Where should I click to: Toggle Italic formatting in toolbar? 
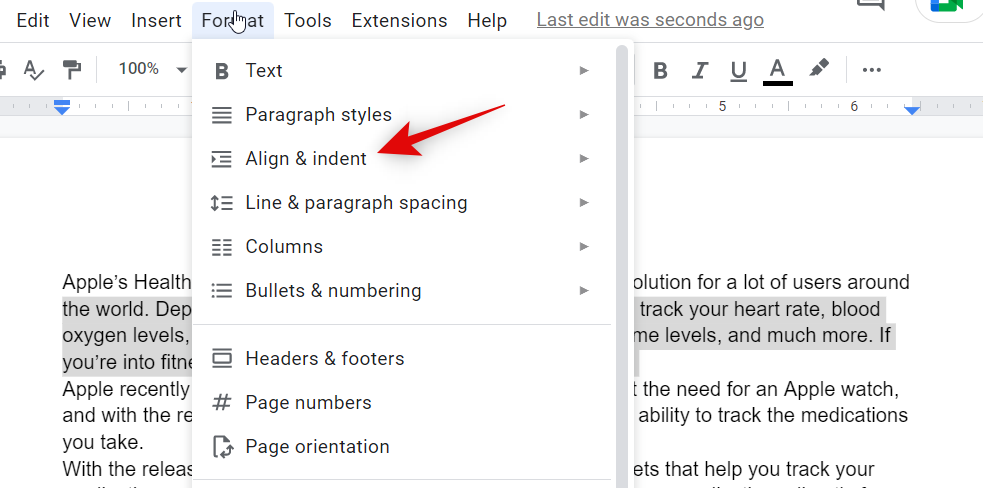point(700,70)
